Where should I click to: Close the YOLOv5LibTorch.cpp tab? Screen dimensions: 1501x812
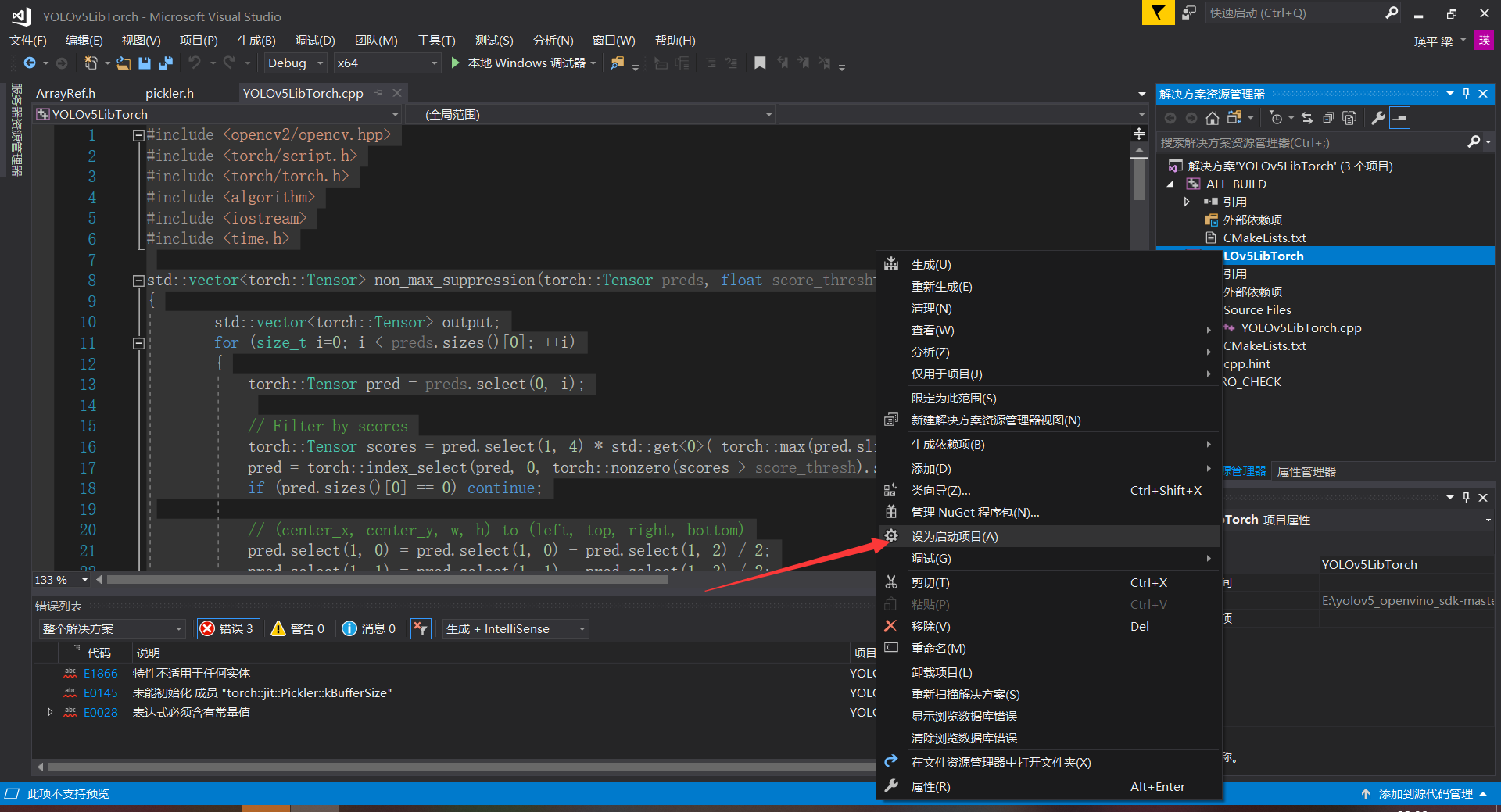coord(397,93)
